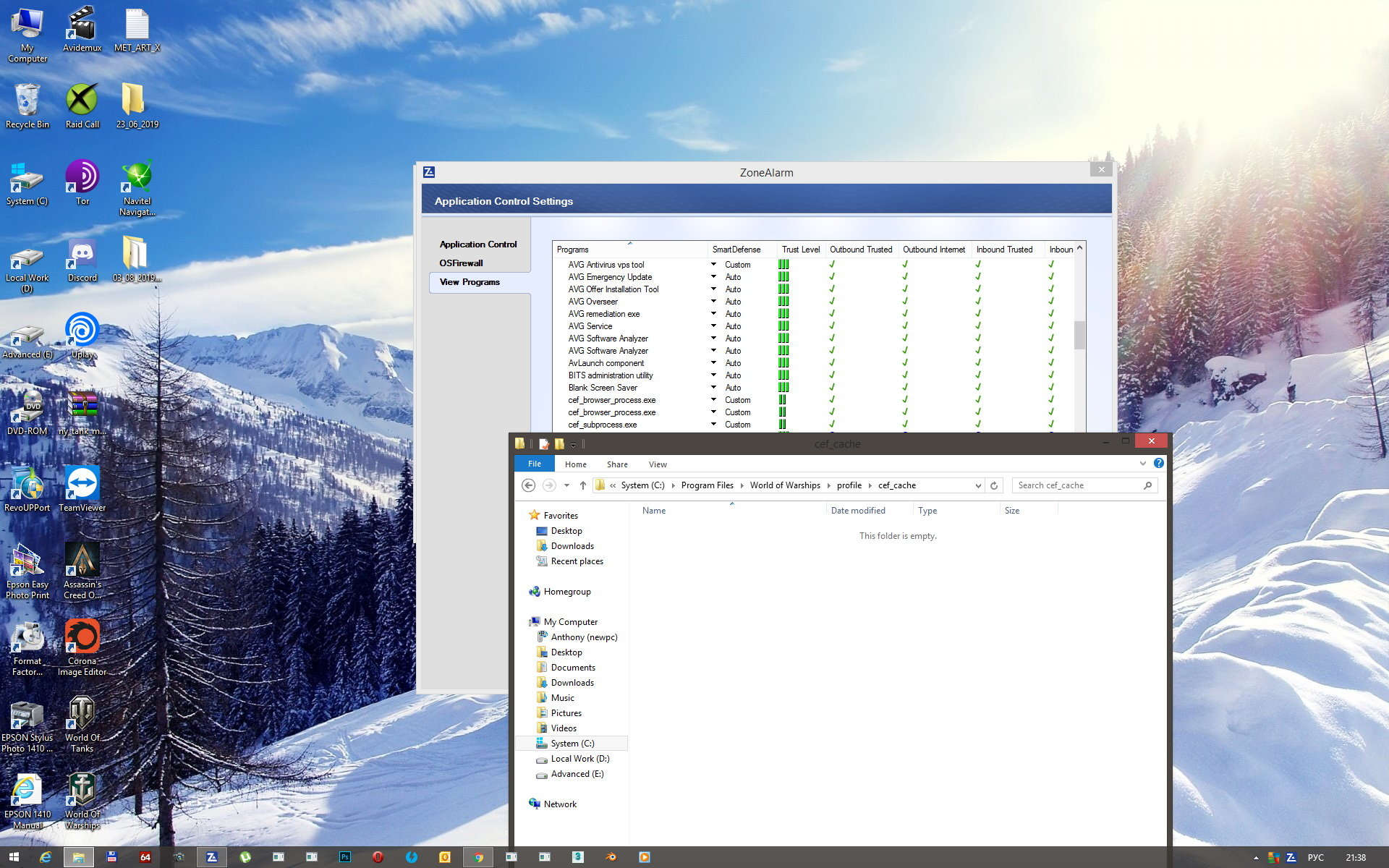Expand the Explorer ribbon chevron

(x=1143, y=463)
